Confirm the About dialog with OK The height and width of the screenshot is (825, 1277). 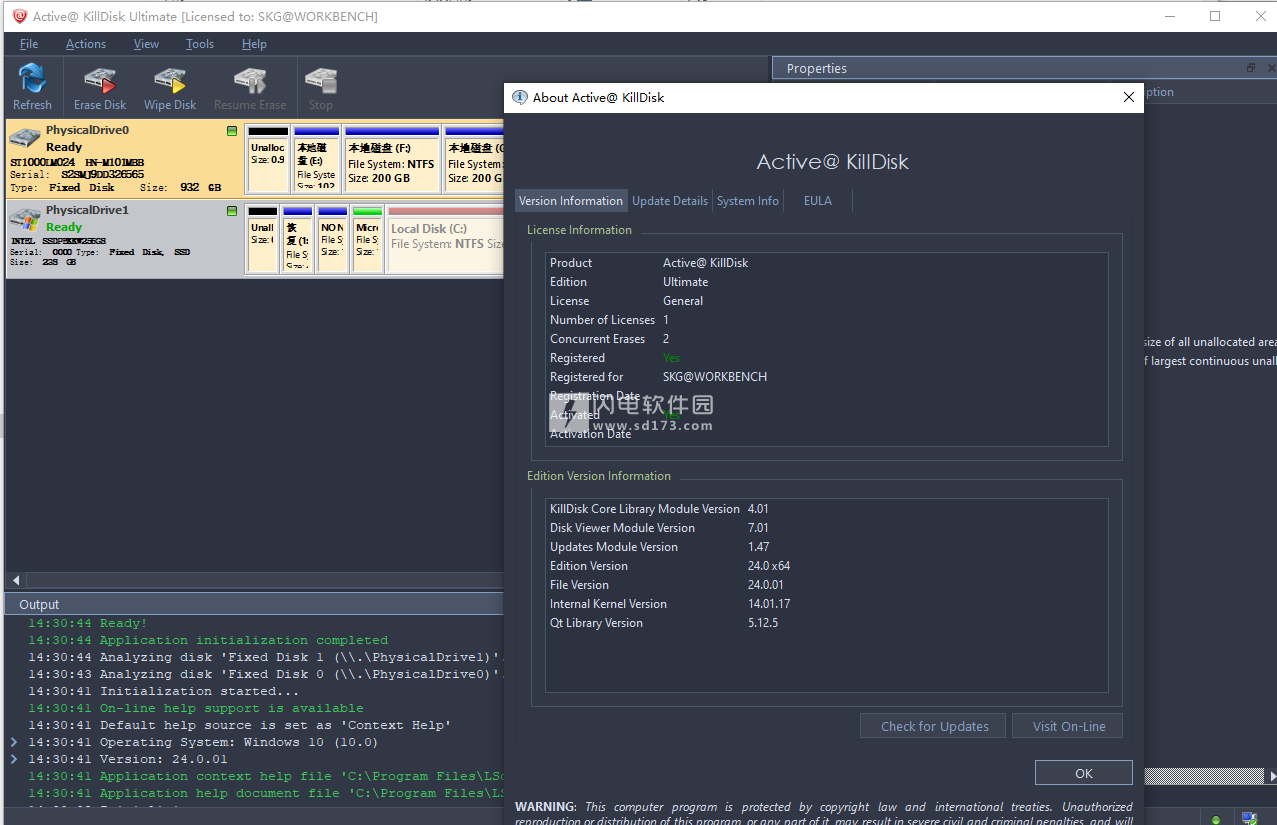tap(1084, 773)
